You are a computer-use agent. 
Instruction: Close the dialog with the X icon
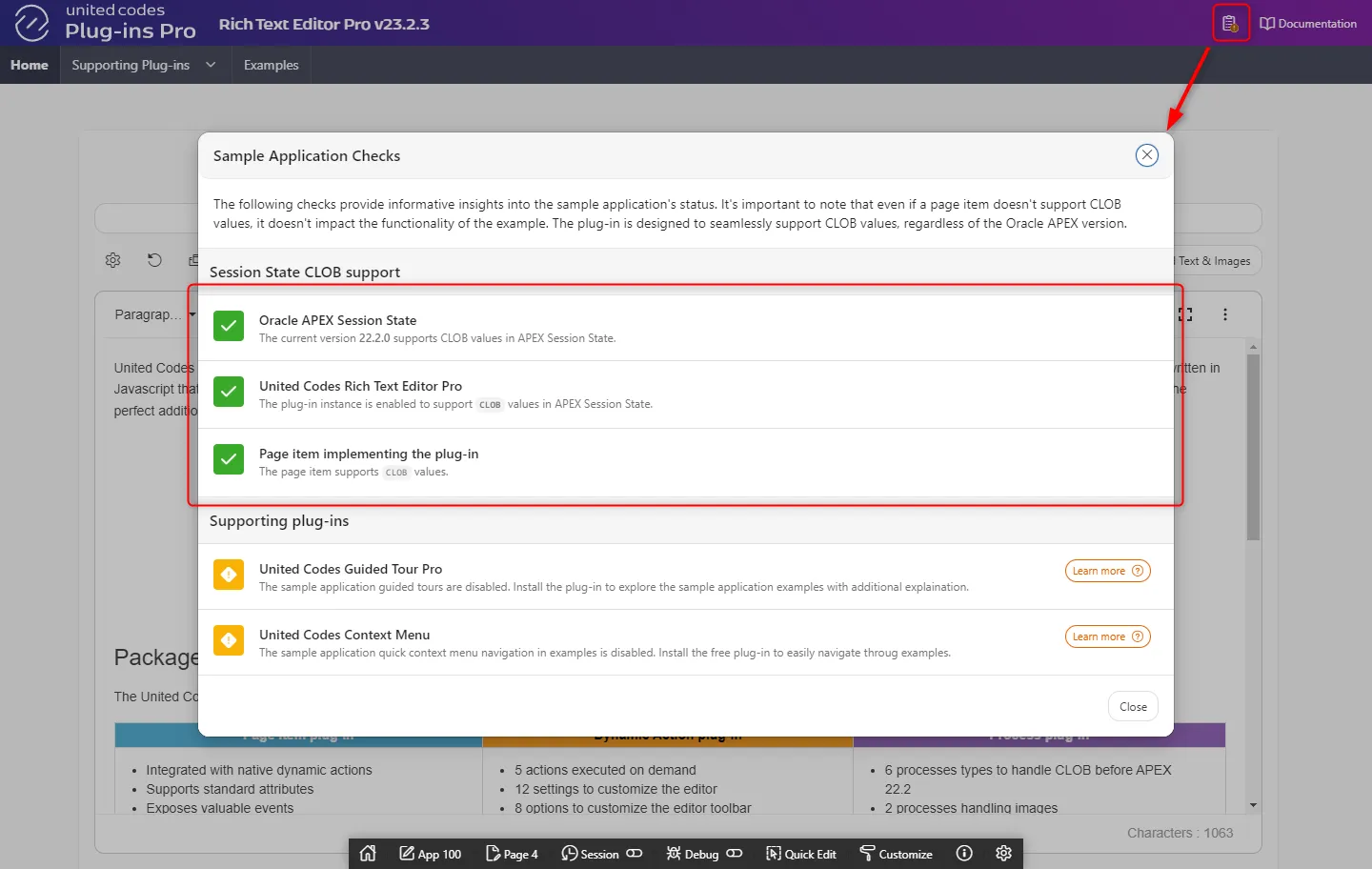point(1146,155)
